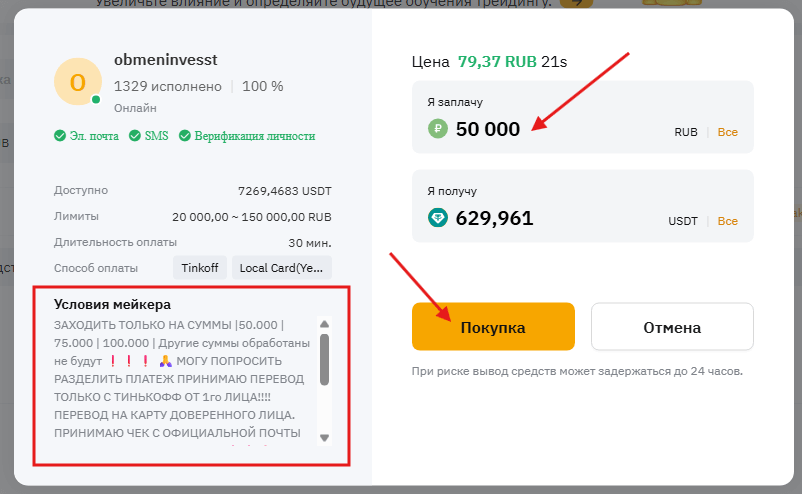
Task: Click 'Все' in the USDT receive field
Action: (727, 221)
